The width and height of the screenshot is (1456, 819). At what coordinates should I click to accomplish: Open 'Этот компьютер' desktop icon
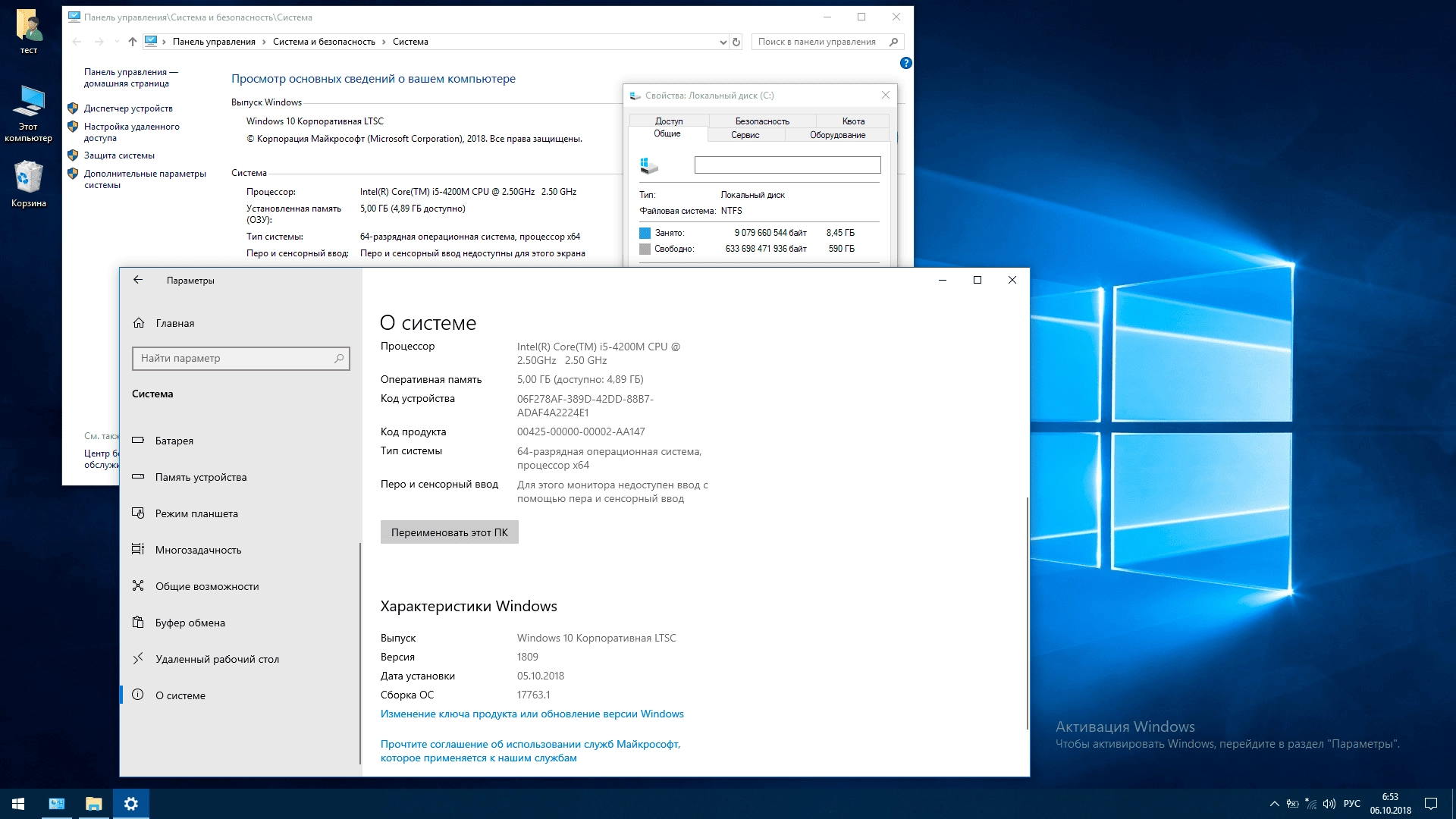[29, 114]
